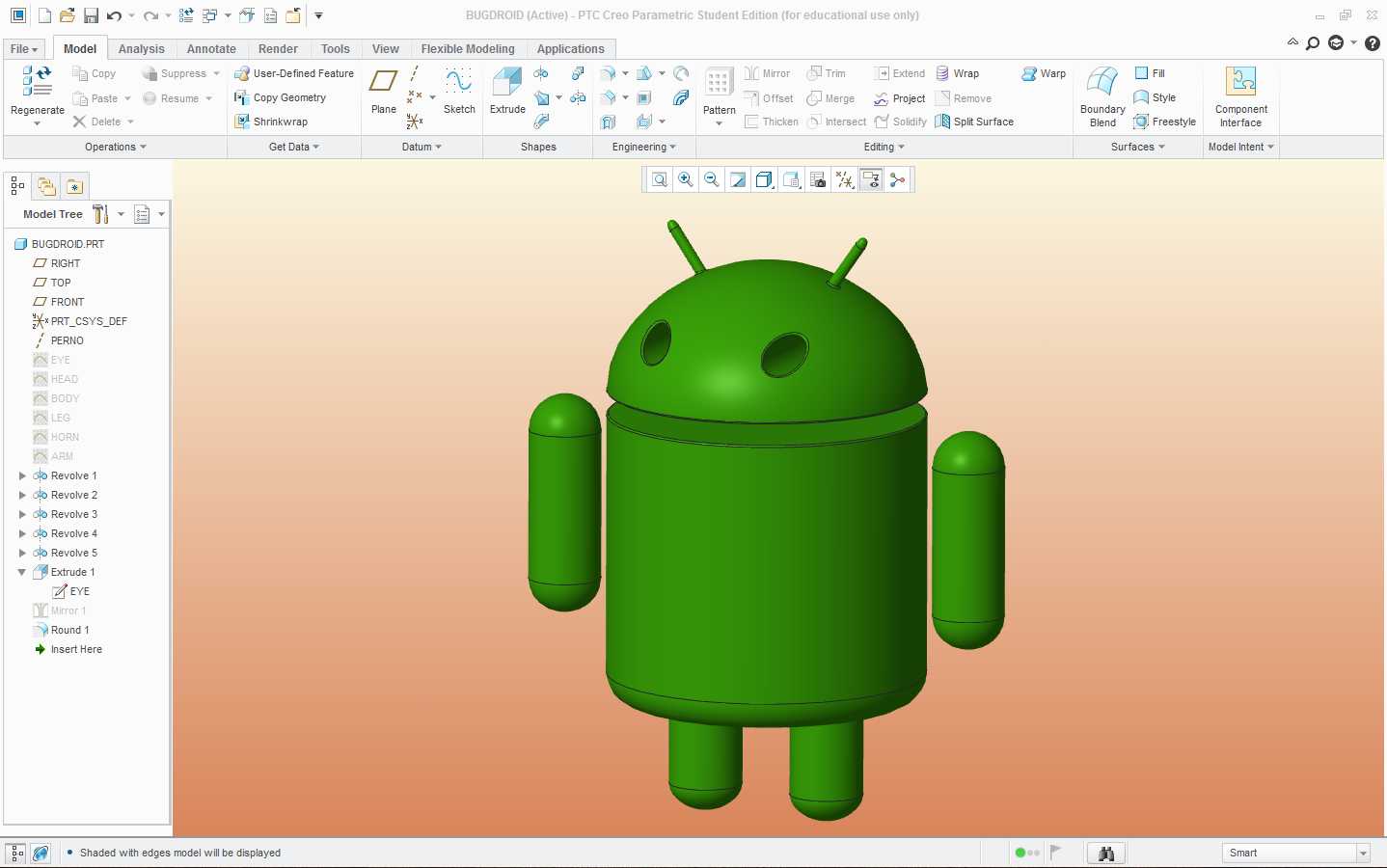Launch the Component Interface tool

click(x=1240, y=96)
